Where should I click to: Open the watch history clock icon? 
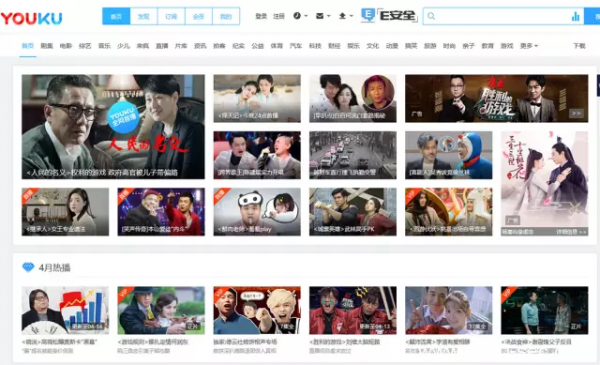coord(297,16)
